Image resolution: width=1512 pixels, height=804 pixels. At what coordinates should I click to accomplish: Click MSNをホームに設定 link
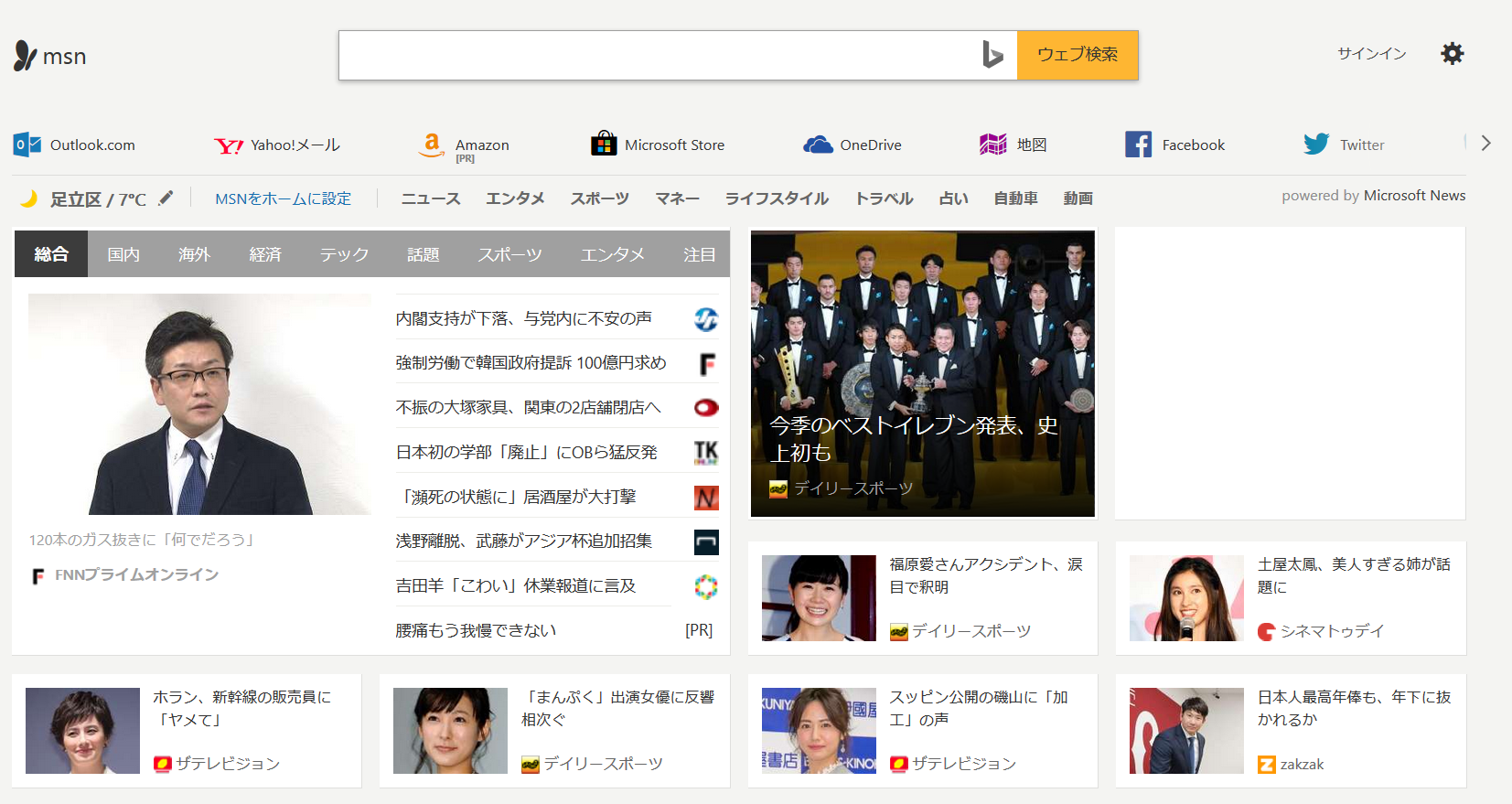pyautogui.click(x=283, y=198)
